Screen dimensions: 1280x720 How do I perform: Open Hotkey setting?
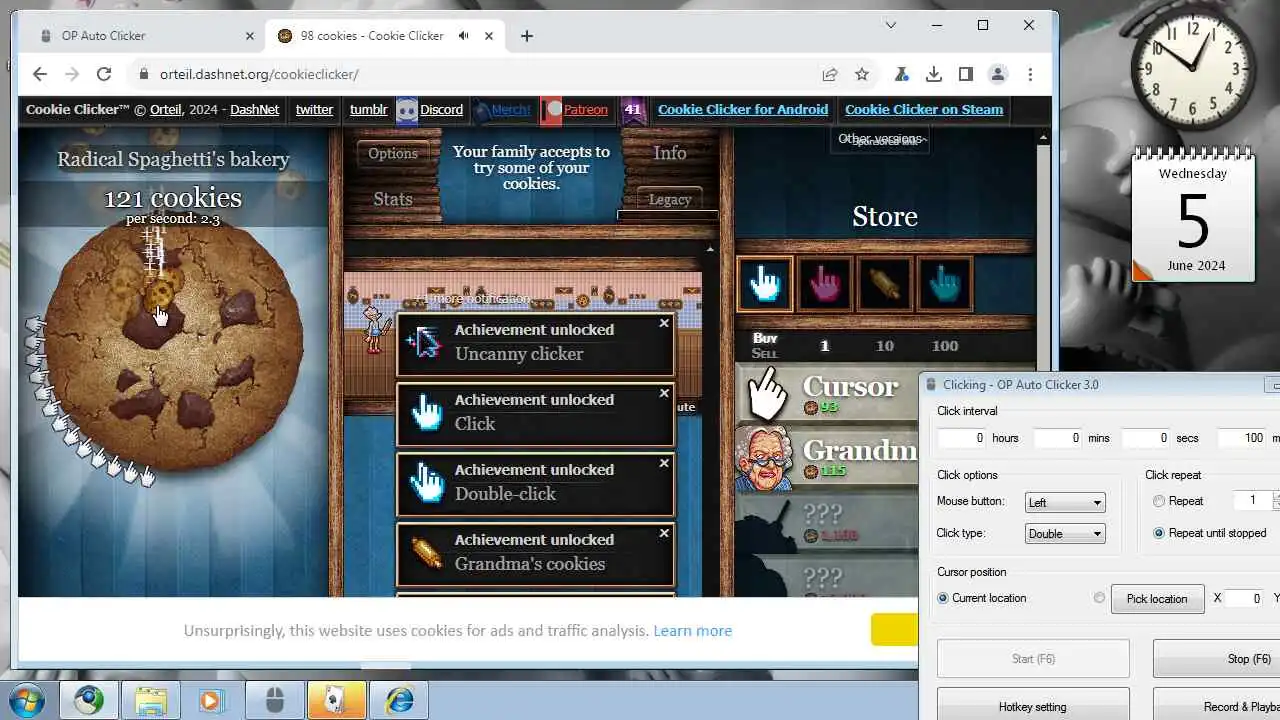point(1033,706)
